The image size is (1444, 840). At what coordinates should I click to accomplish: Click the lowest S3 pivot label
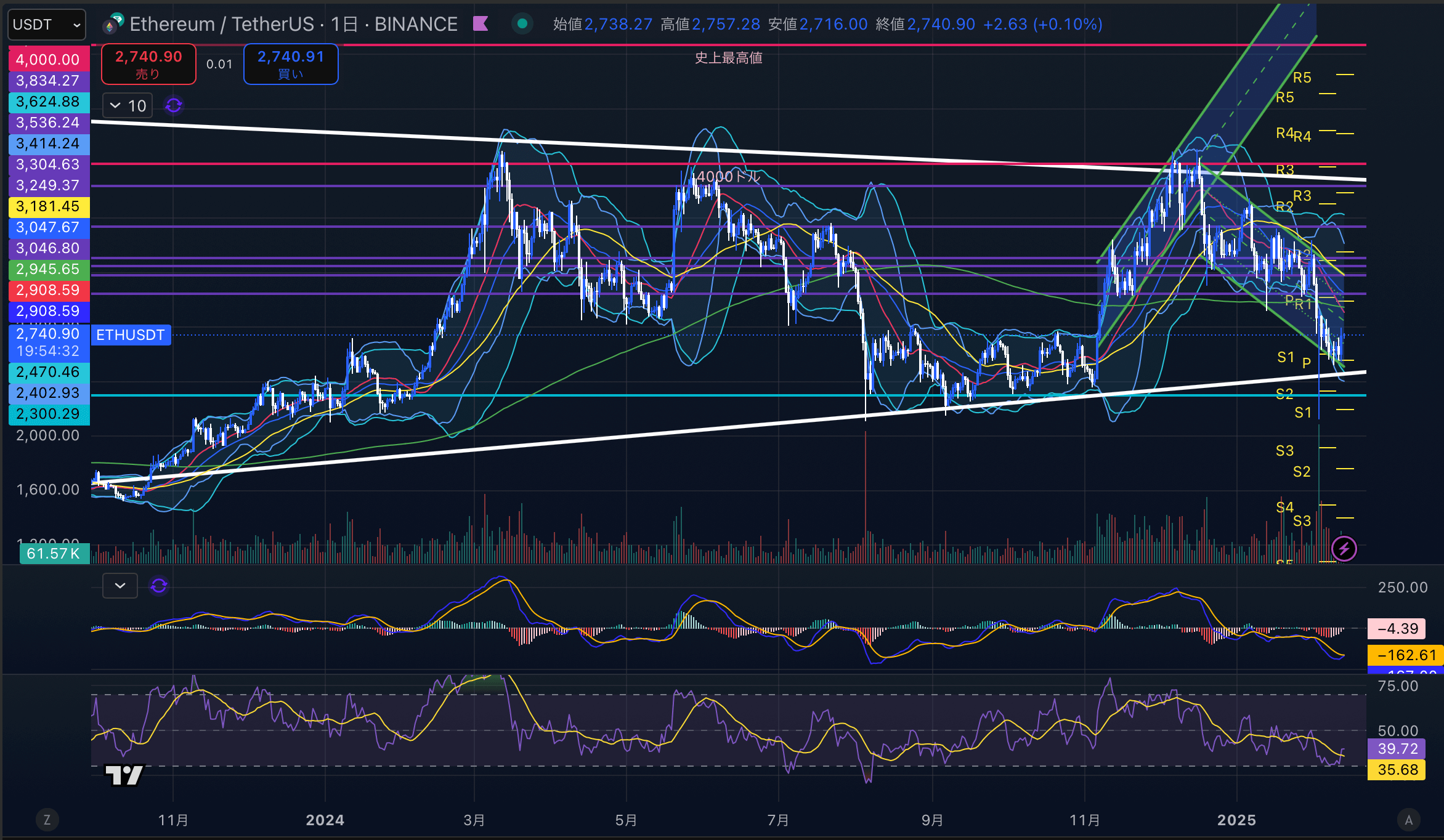[1302, 521]
